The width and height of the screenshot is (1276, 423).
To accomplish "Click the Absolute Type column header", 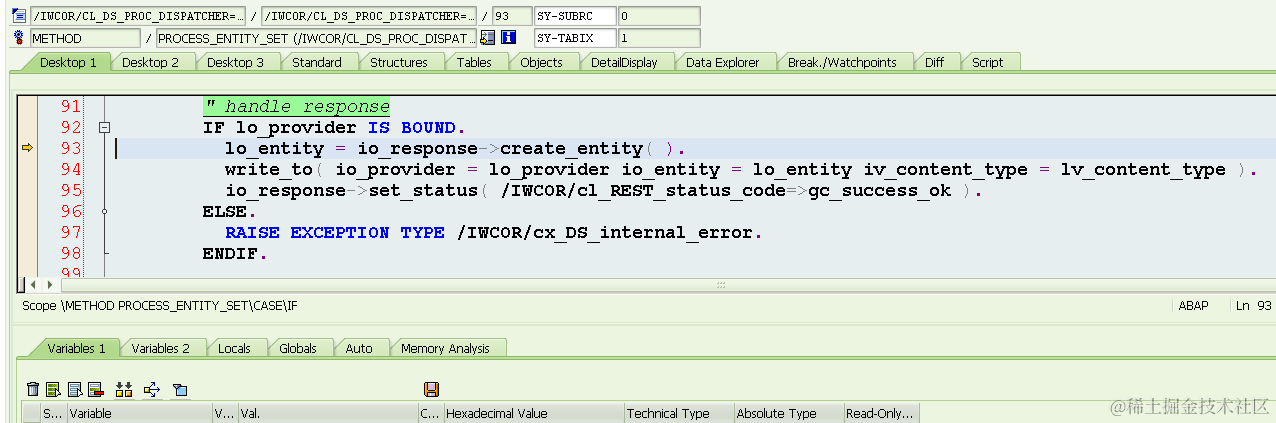I will [788, 413].
